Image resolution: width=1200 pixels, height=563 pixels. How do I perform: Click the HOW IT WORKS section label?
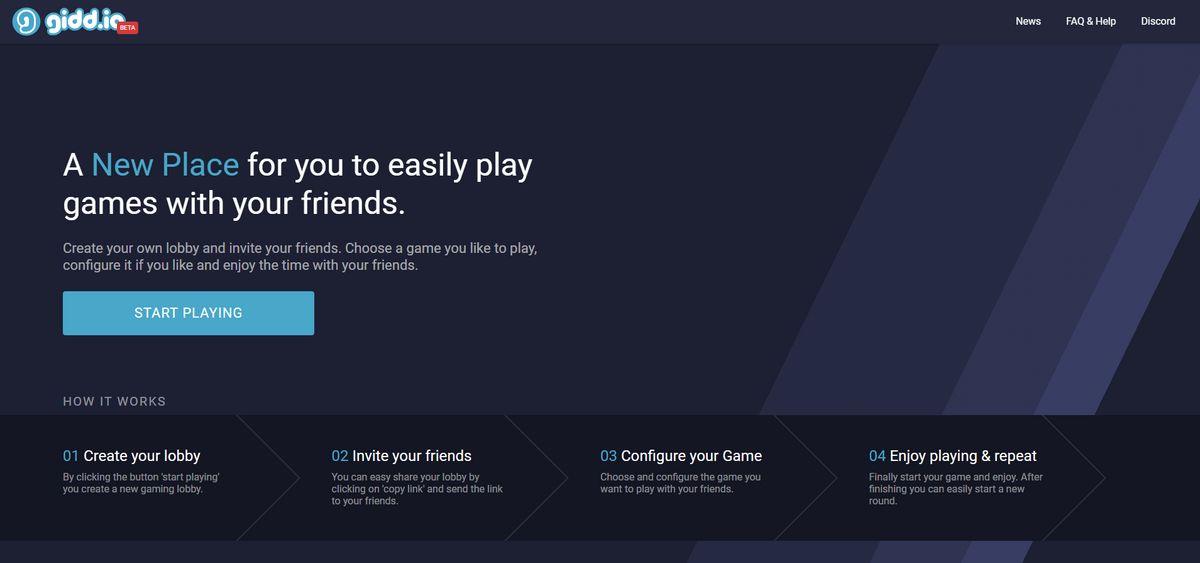[114, 401]
